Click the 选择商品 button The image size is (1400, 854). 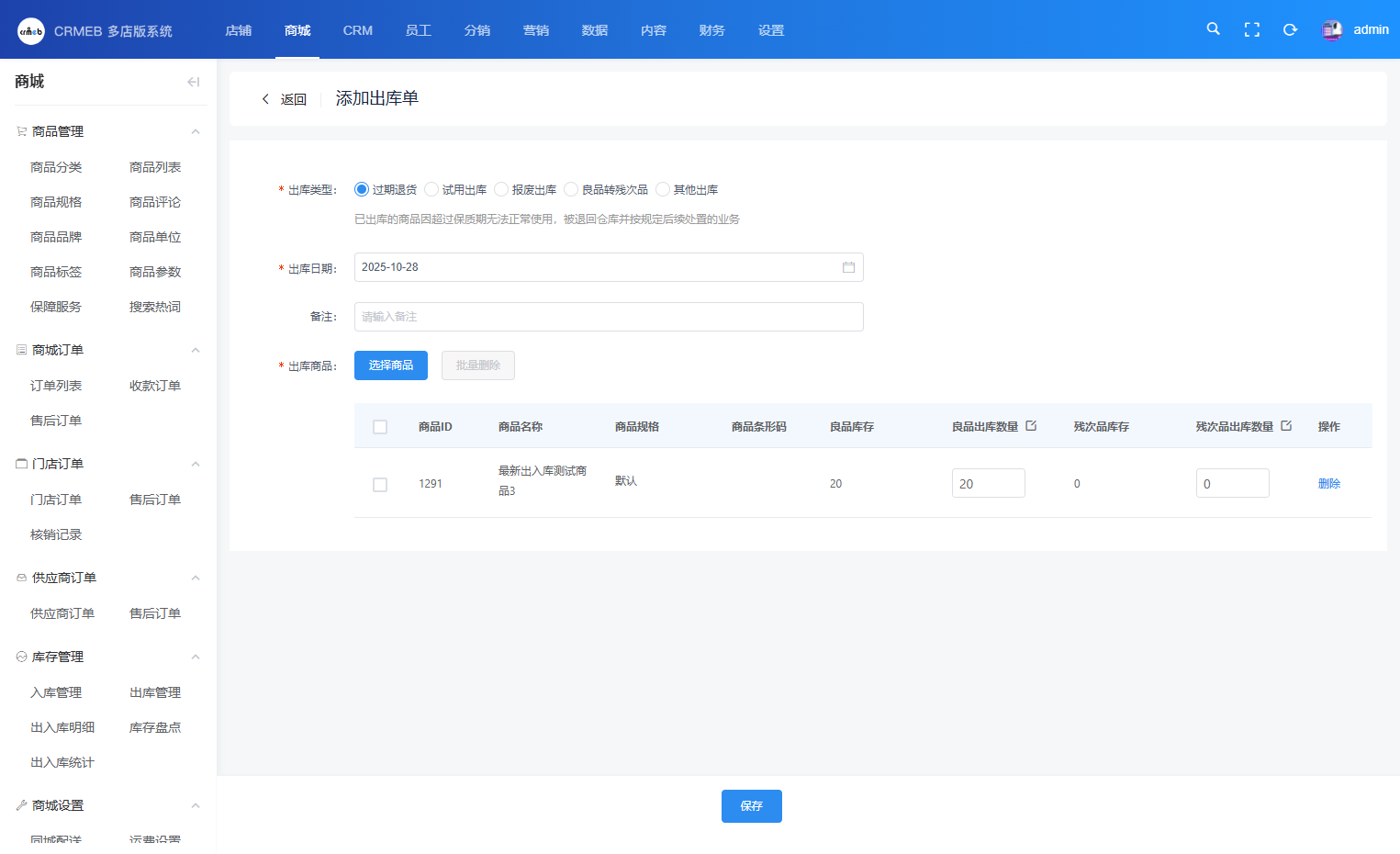click(x=391, y=365)
